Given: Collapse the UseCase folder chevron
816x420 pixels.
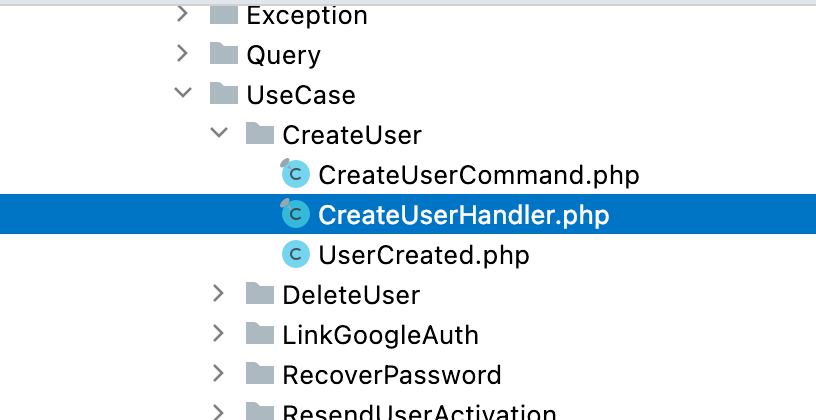Looking at the screenshot, I should 183,93.
